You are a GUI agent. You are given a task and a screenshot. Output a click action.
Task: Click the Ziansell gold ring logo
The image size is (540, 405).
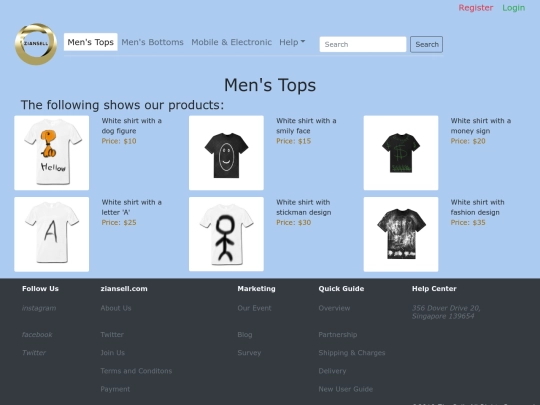[x=36, y=44]
